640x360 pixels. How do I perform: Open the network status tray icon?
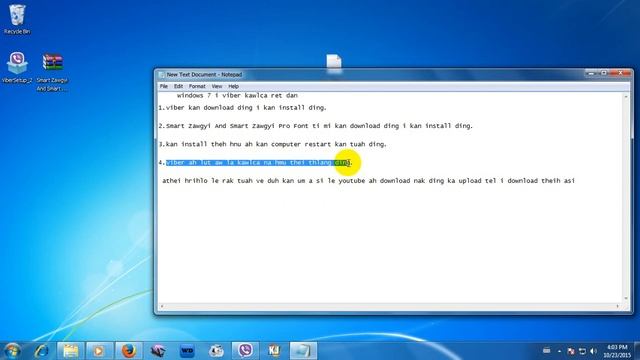click(x=582, y=351)
